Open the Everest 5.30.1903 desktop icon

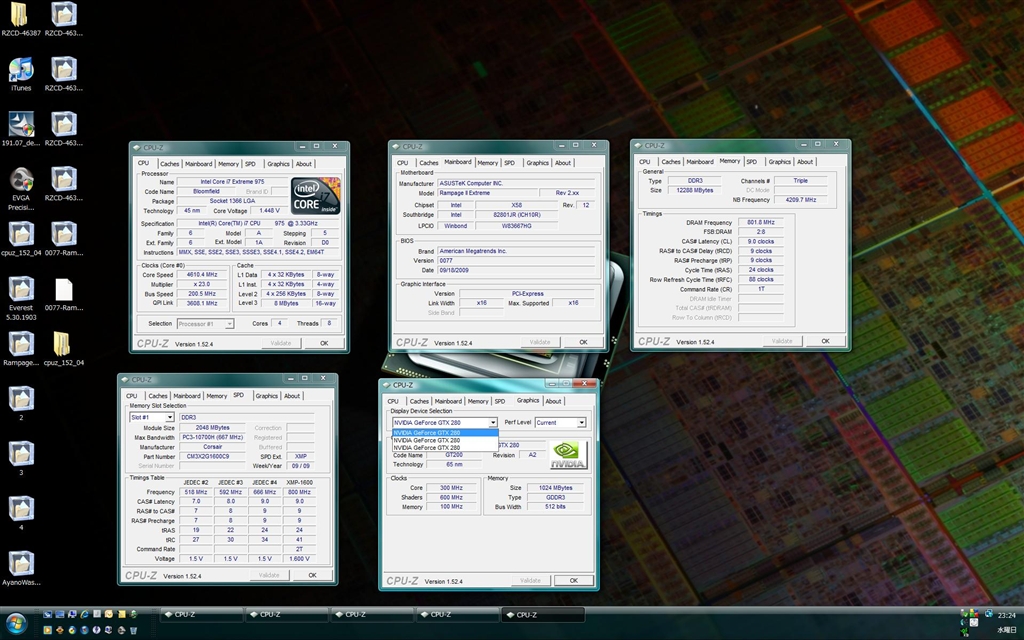[21, 288]
